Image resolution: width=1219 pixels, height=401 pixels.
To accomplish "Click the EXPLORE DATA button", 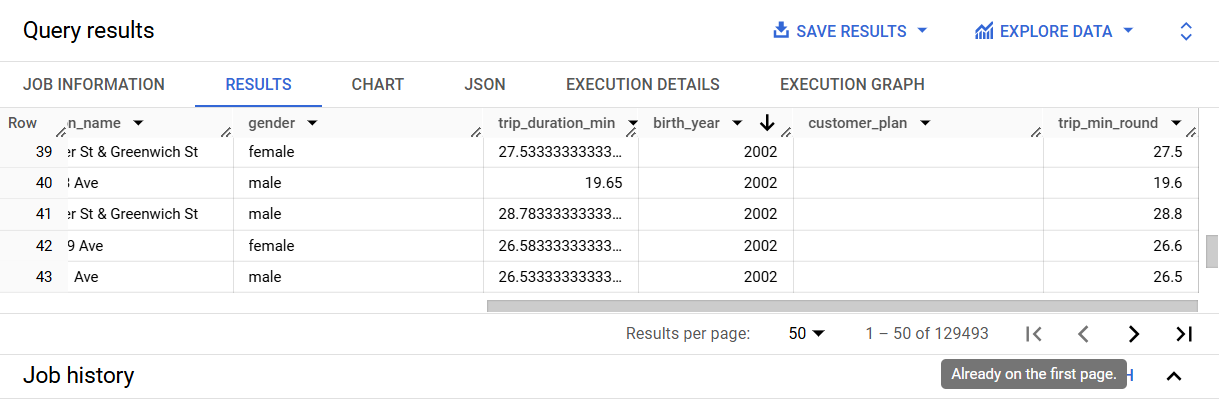I will pyautogui.click(x=1055, y=31).
